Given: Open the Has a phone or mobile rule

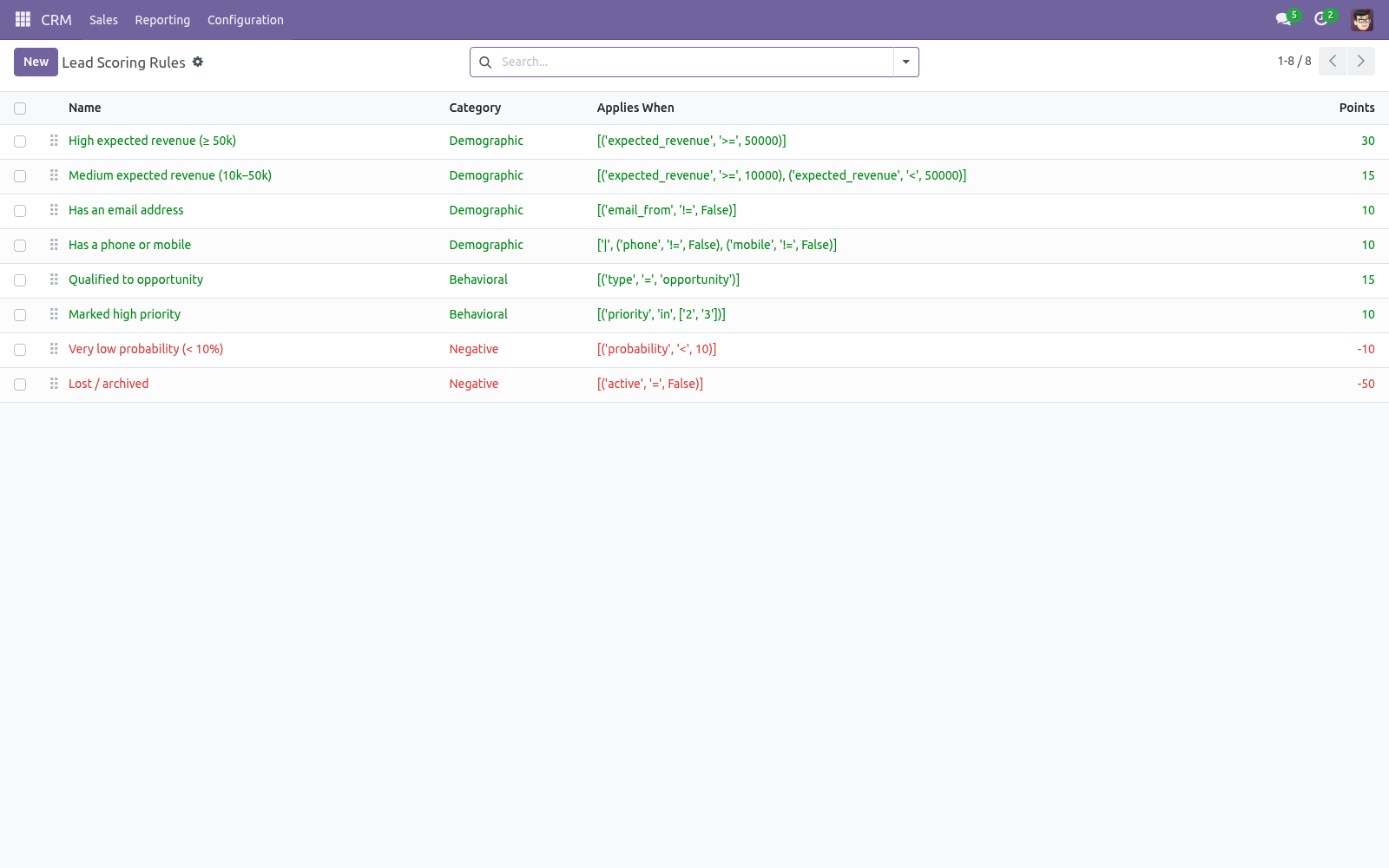Looking at the screenshot, I should 129,245.
